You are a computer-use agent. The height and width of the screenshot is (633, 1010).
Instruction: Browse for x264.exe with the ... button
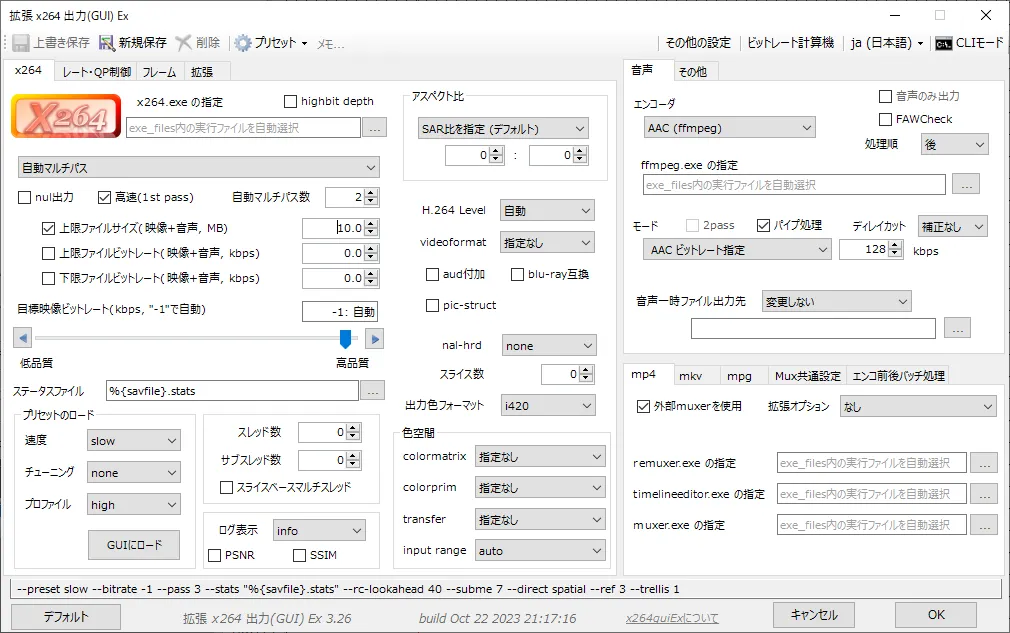[x=376, y=127]
